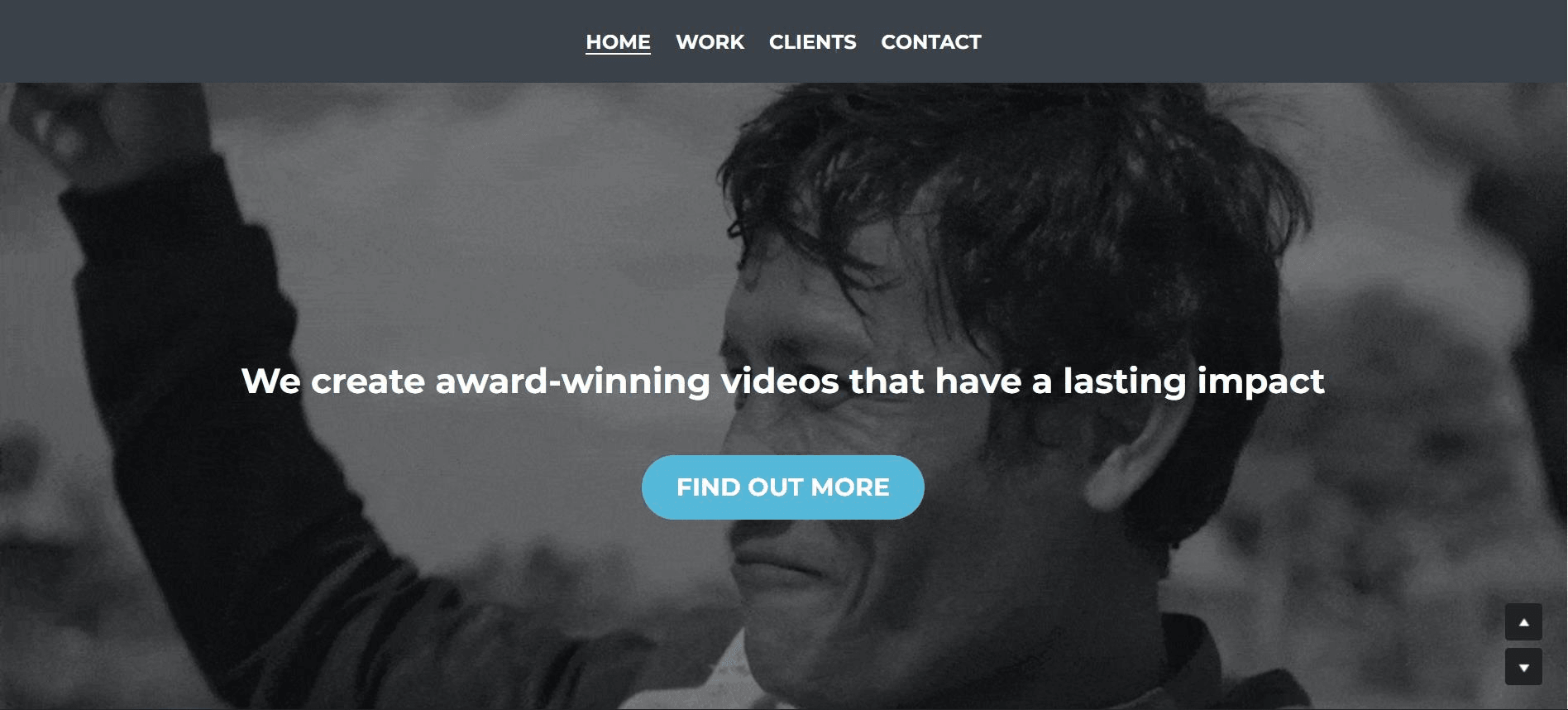
Task: Go to the WORK page
Action: (x=710, y=42)
